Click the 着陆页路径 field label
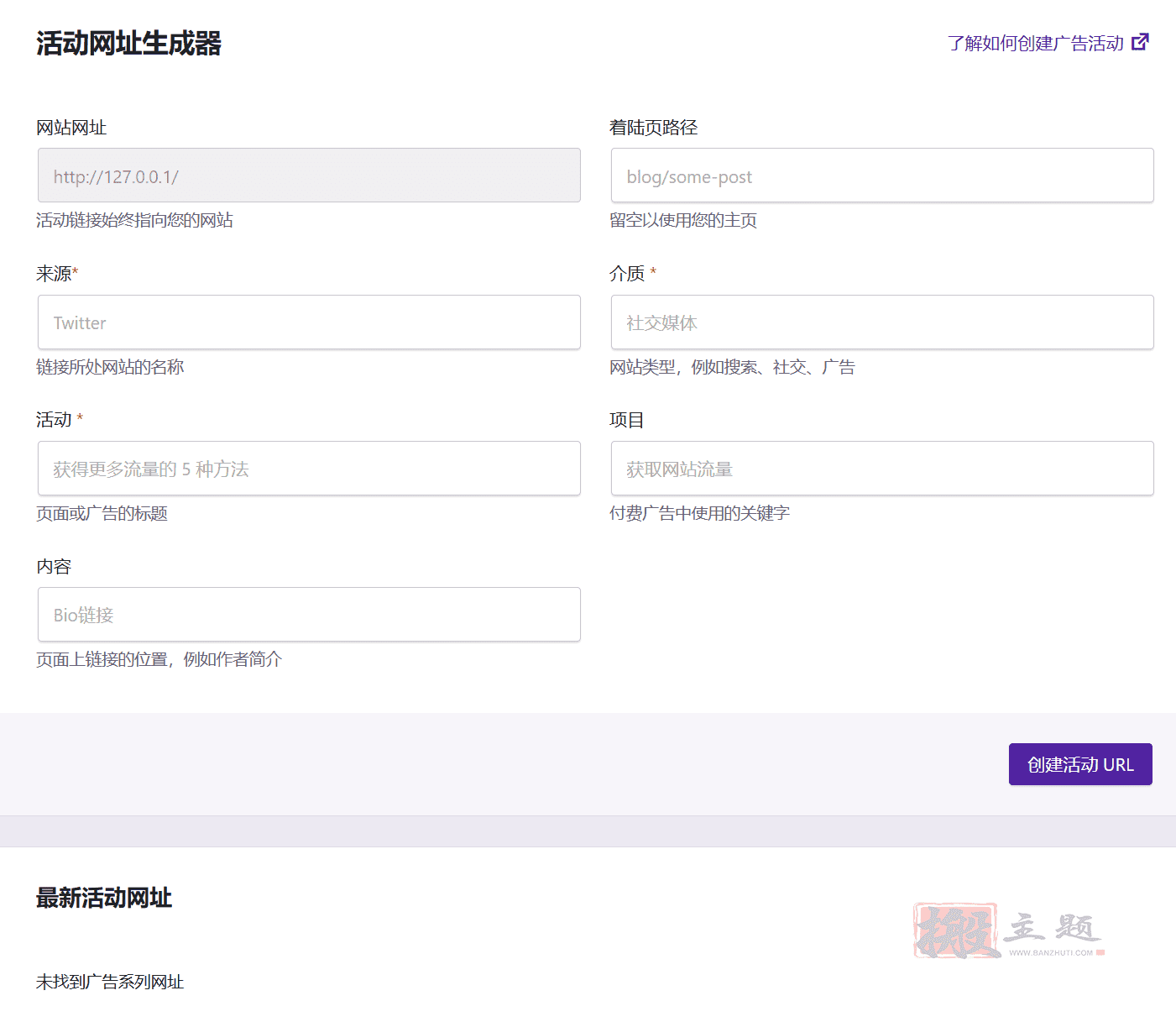This screenshot has width=1176, height=1022. [x=653, y=128]
